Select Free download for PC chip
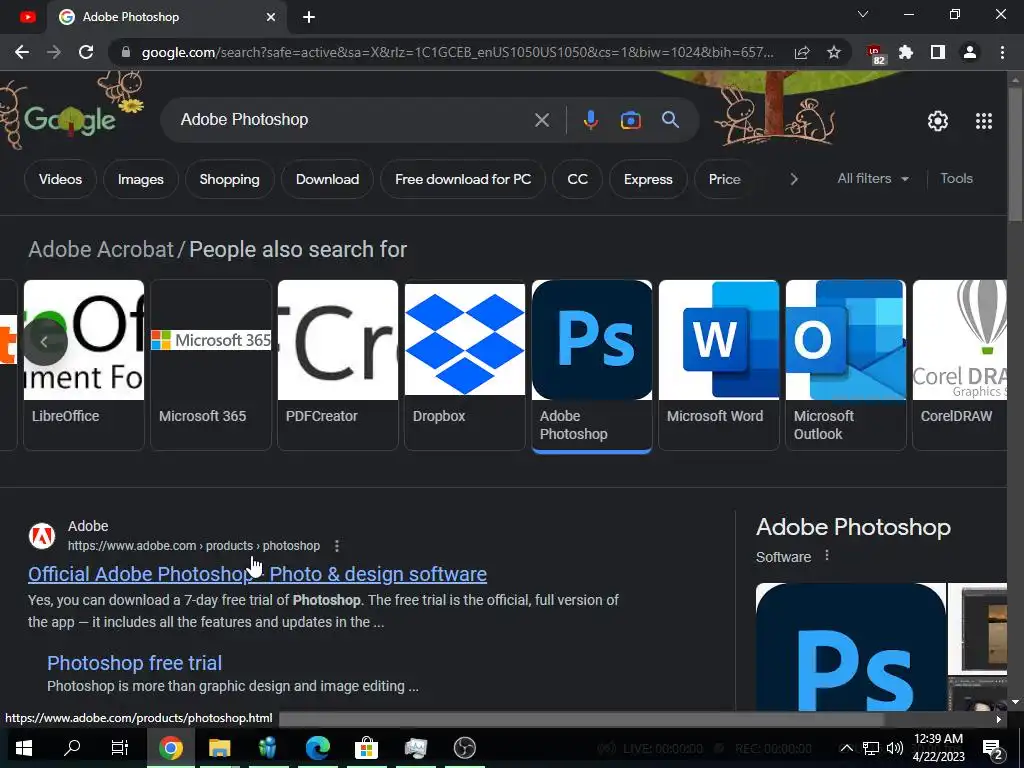 [462, 179]
